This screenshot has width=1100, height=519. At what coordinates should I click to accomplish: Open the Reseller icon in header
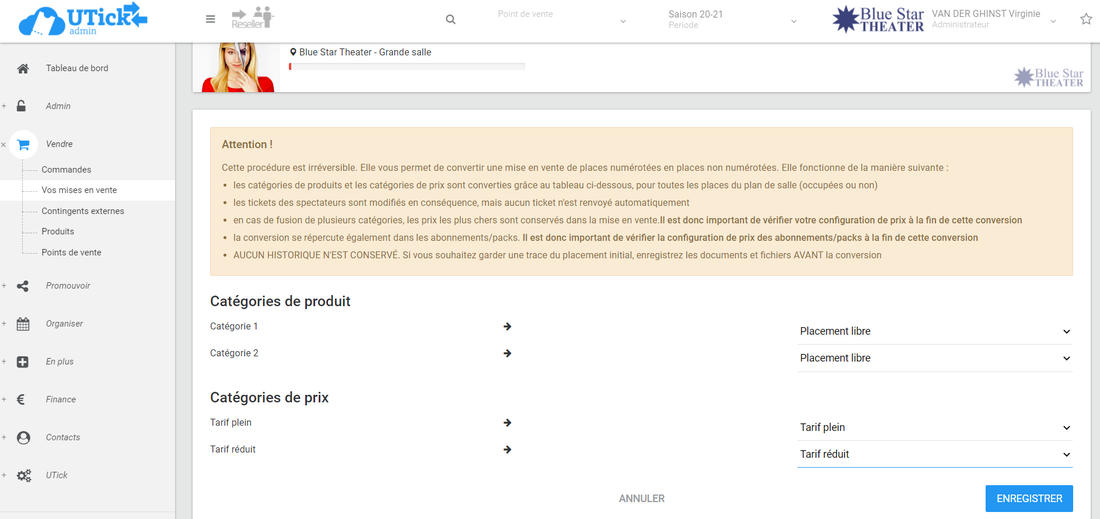252,18
